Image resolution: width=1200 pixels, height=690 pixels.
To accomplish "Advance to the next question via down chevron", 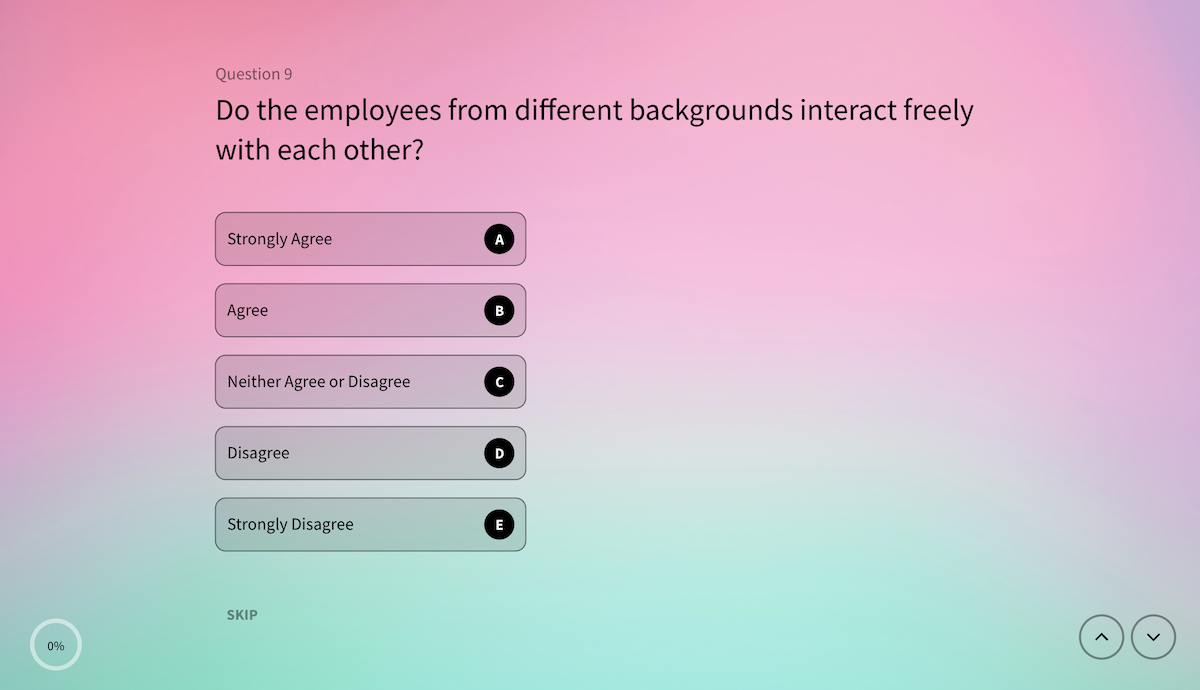I will (1152, 637).
